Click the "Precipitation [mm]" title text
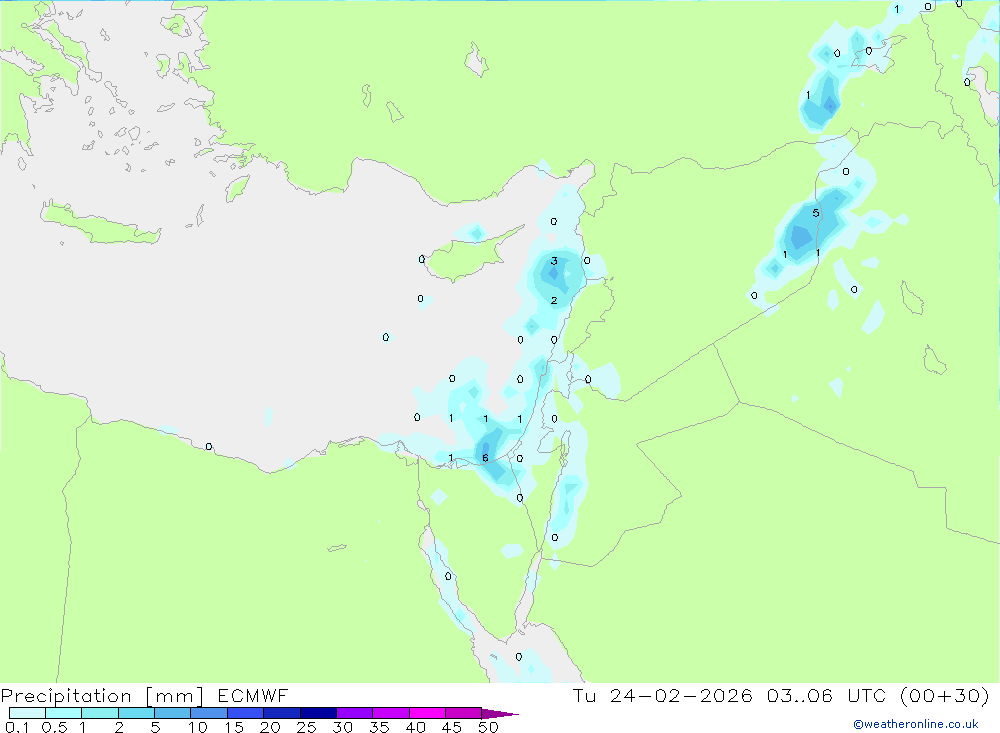This screenshot has width=1000, height=733. 102,696
